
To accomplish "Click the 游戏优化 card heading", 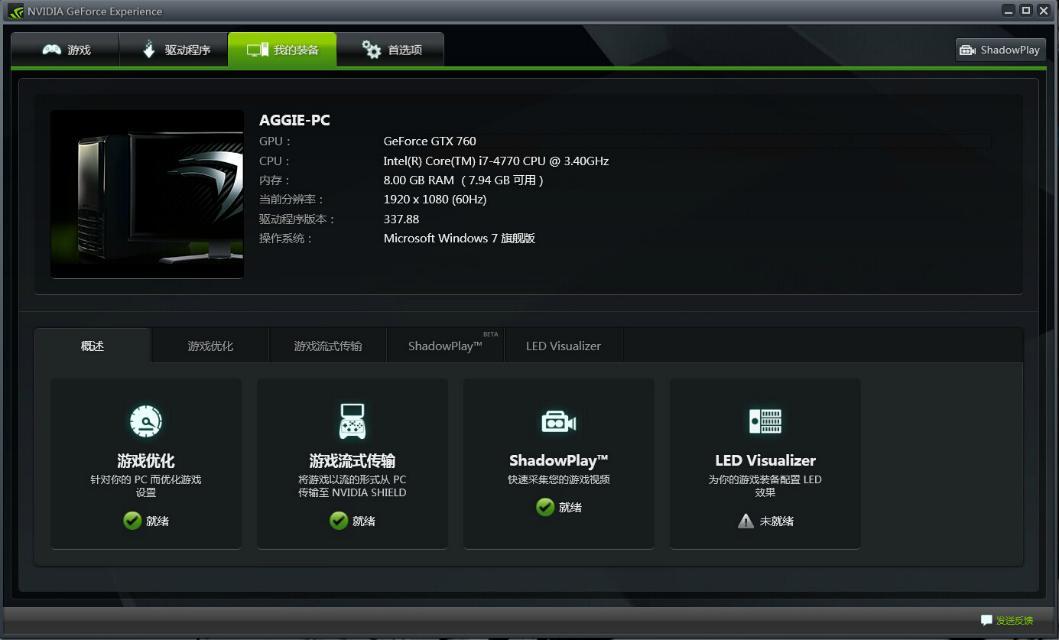I will [146, 460].
